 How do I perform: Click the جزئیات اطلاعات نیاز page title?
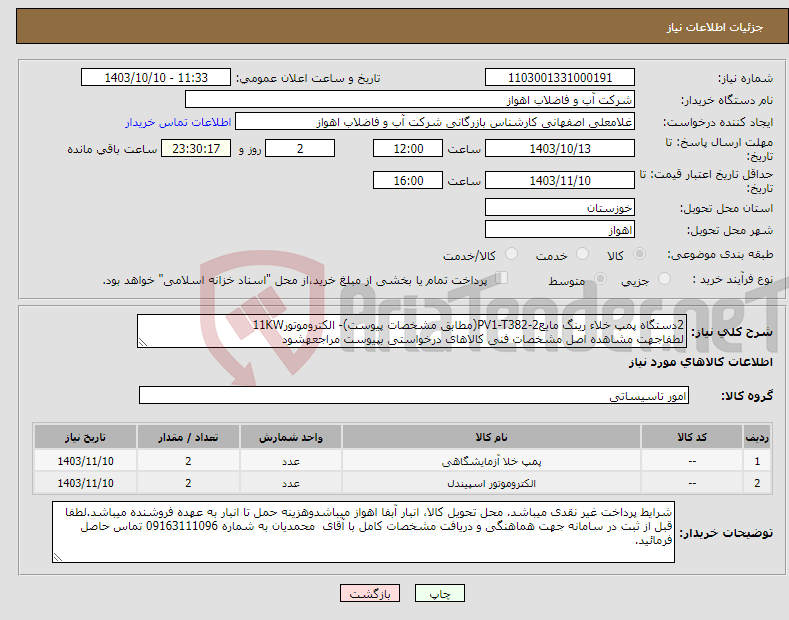pos(715,27)
